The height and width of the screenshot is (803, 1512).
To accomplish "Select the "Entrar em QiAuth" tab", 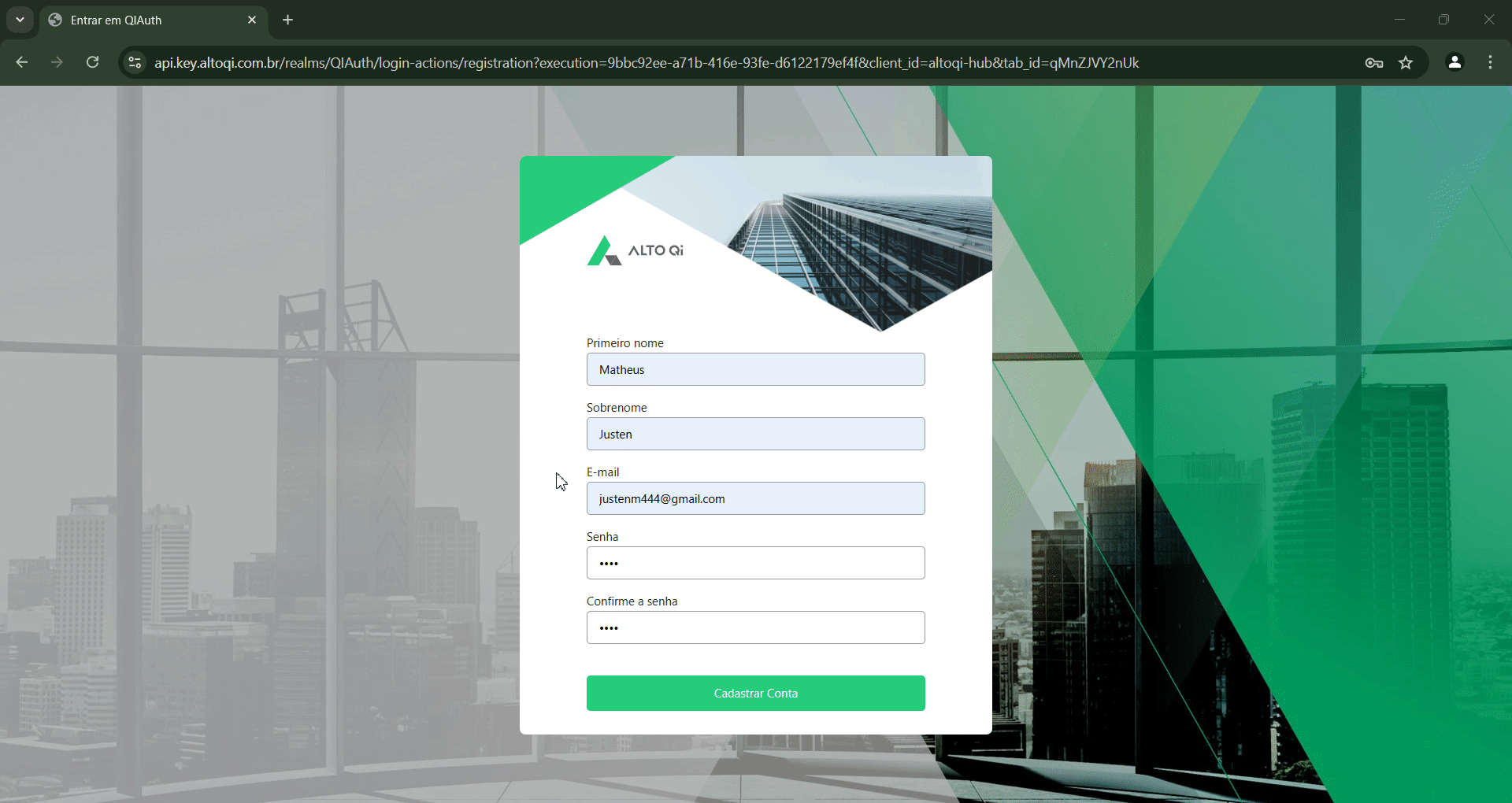I will [x=142, y=20].
